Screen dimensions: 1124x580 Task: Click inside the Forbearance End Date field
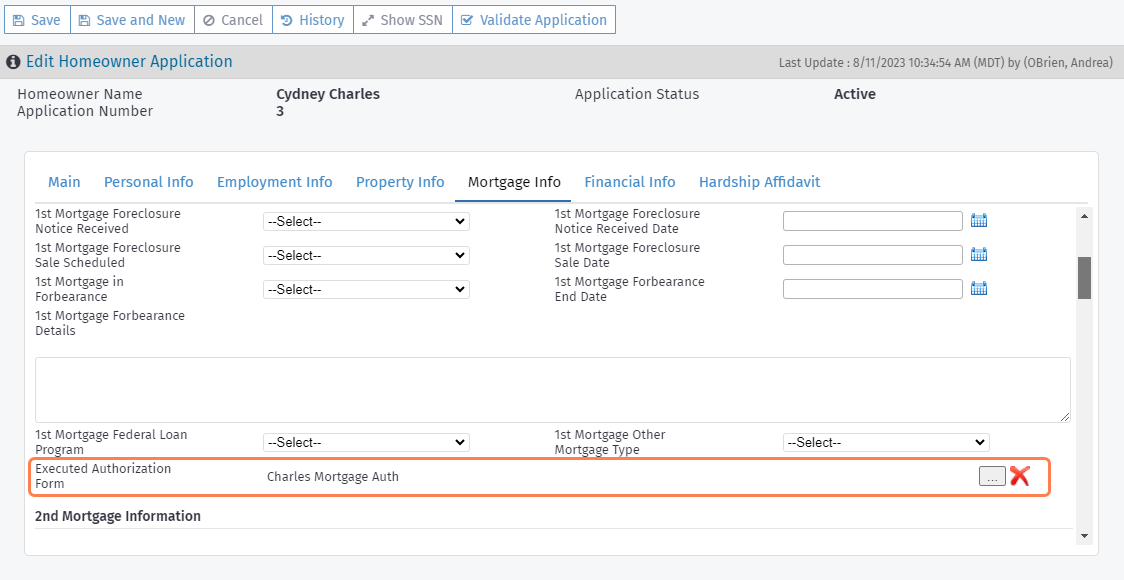click(870, 288)
